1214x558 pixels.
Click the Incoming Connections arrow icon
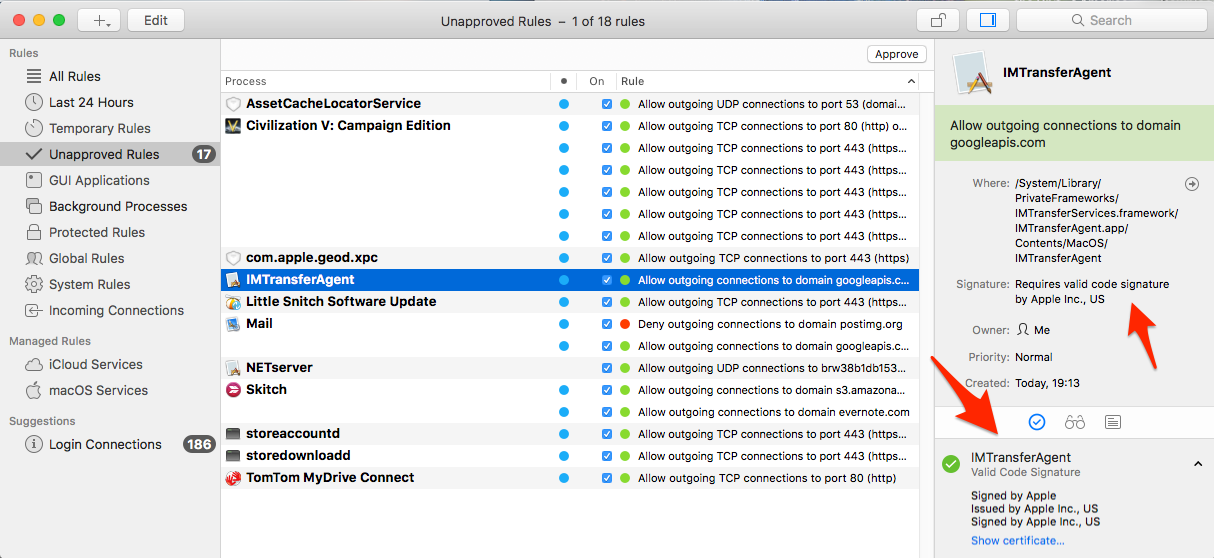click(34, 310)
